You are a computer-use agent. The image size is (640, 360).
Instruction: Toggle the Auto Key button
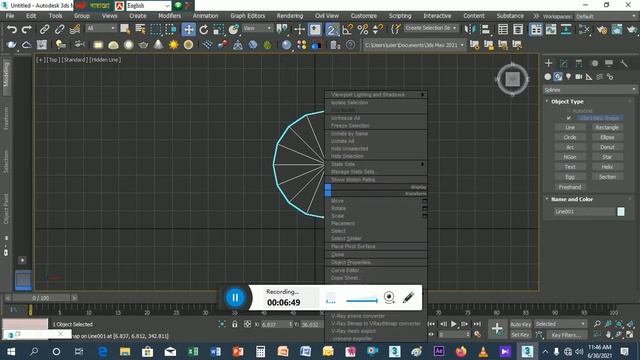coord(521,324)
